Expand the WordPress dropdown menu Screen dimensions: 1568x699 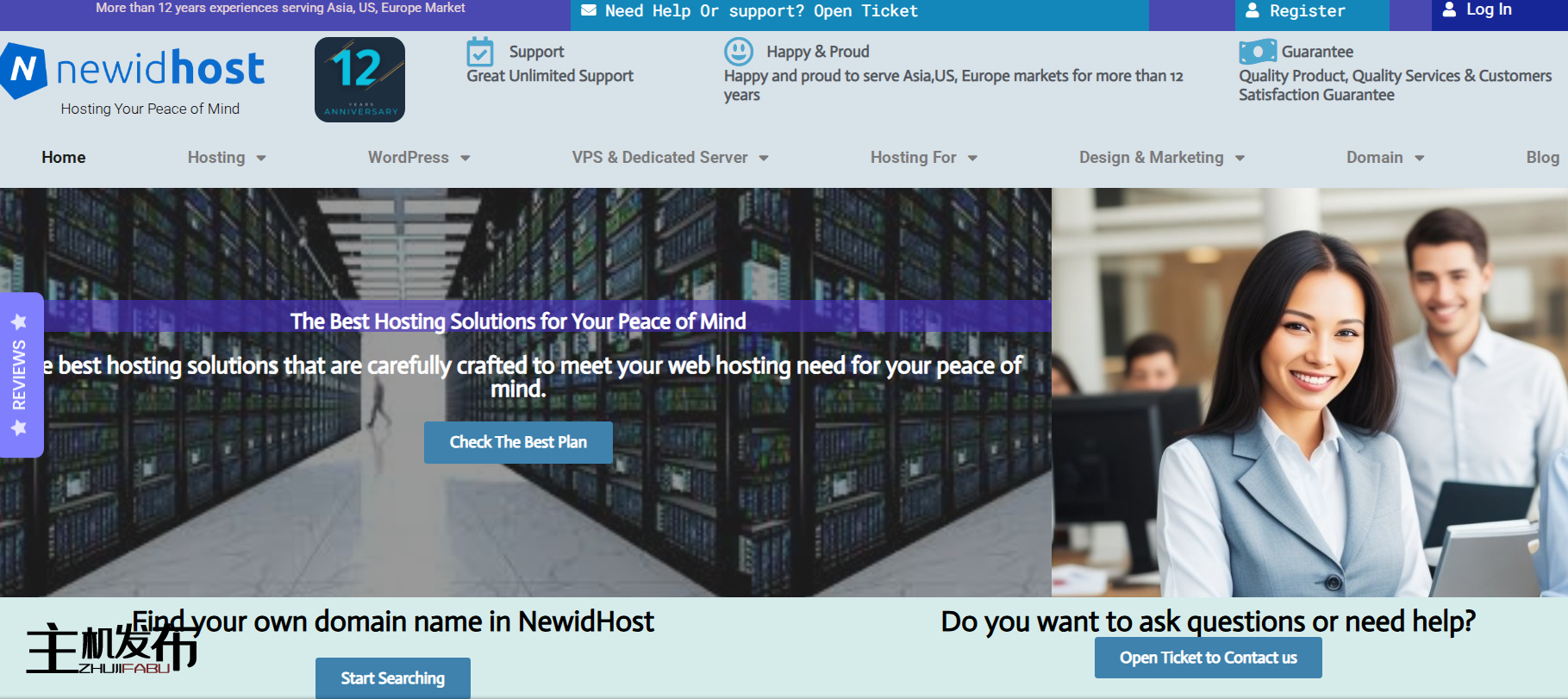click(418, 158)
